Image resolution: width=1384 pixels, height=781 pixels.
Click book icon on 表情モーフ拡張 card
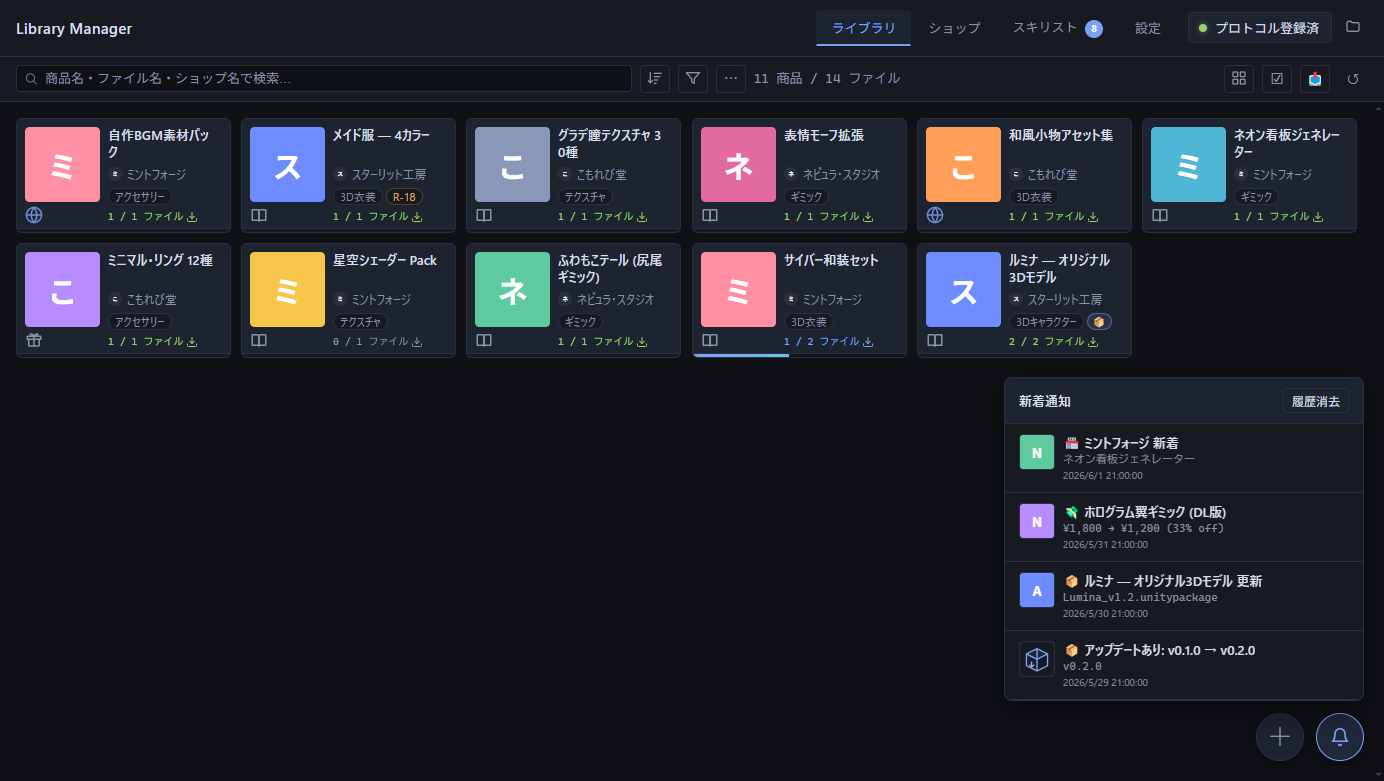pyautogui.click(x=710, y=215)
